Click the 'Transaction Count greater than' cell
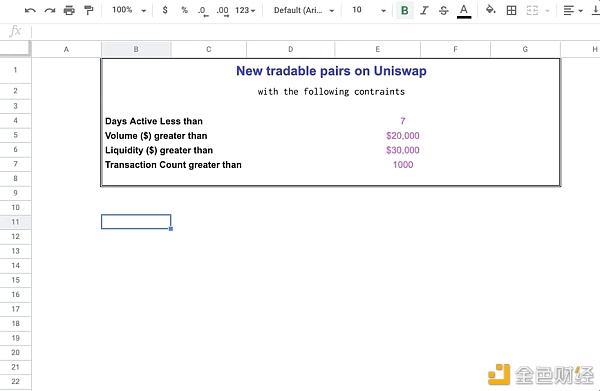The height and width of the screenshot is (391, 600). point(173,165)
